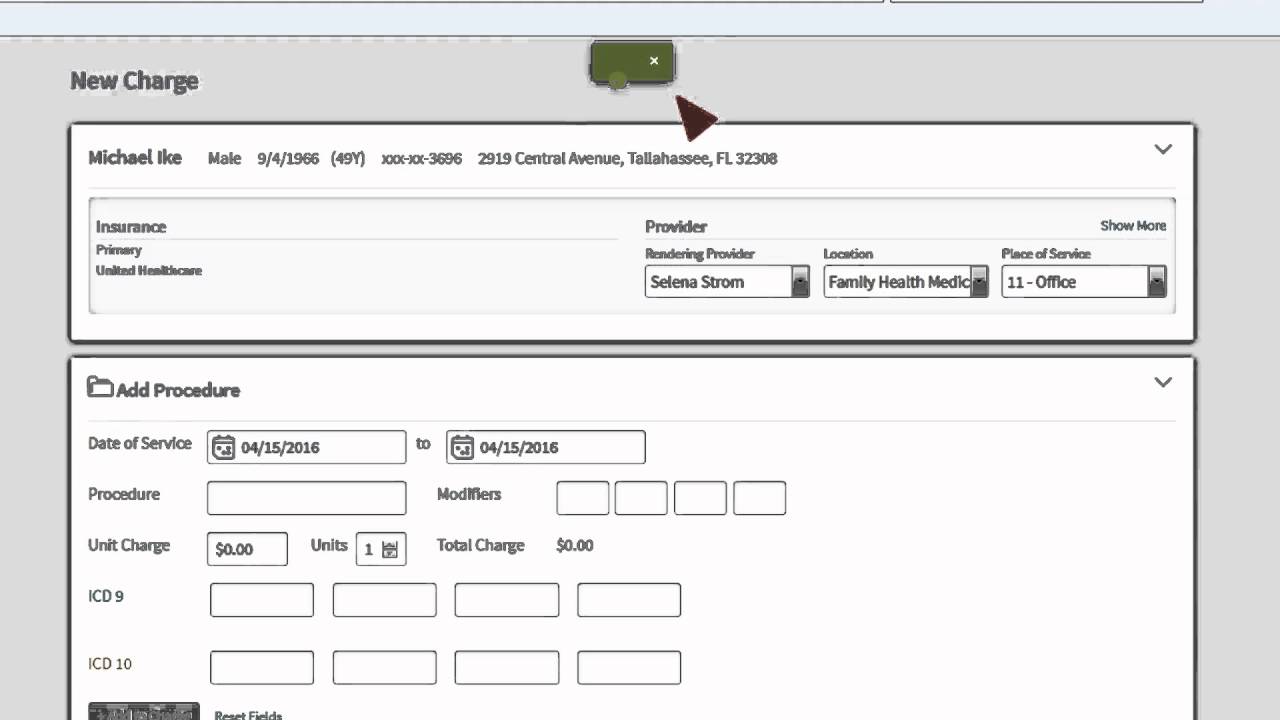Focus the first ICD 9 field
1280x720 pixels.
[x=262, y=600]
